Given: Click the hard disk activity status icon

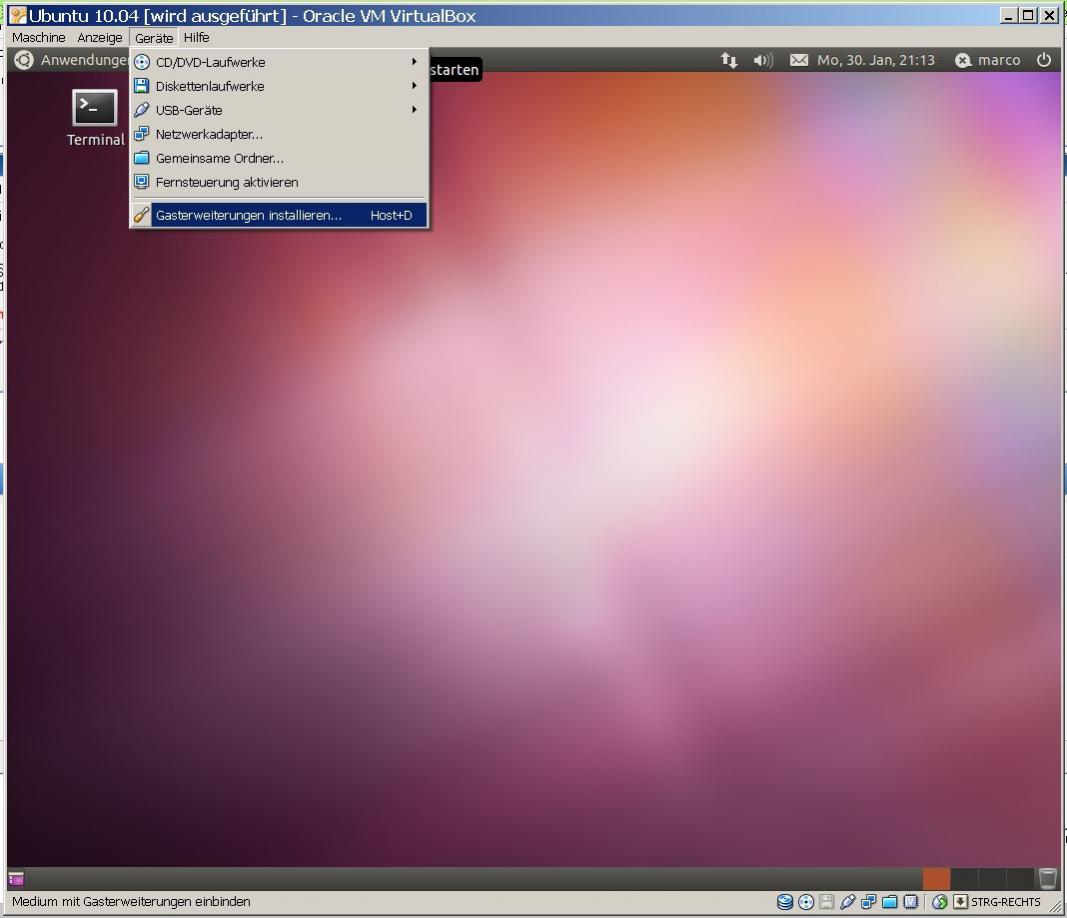Looking at the screenshot, I should tap(785, 902).
